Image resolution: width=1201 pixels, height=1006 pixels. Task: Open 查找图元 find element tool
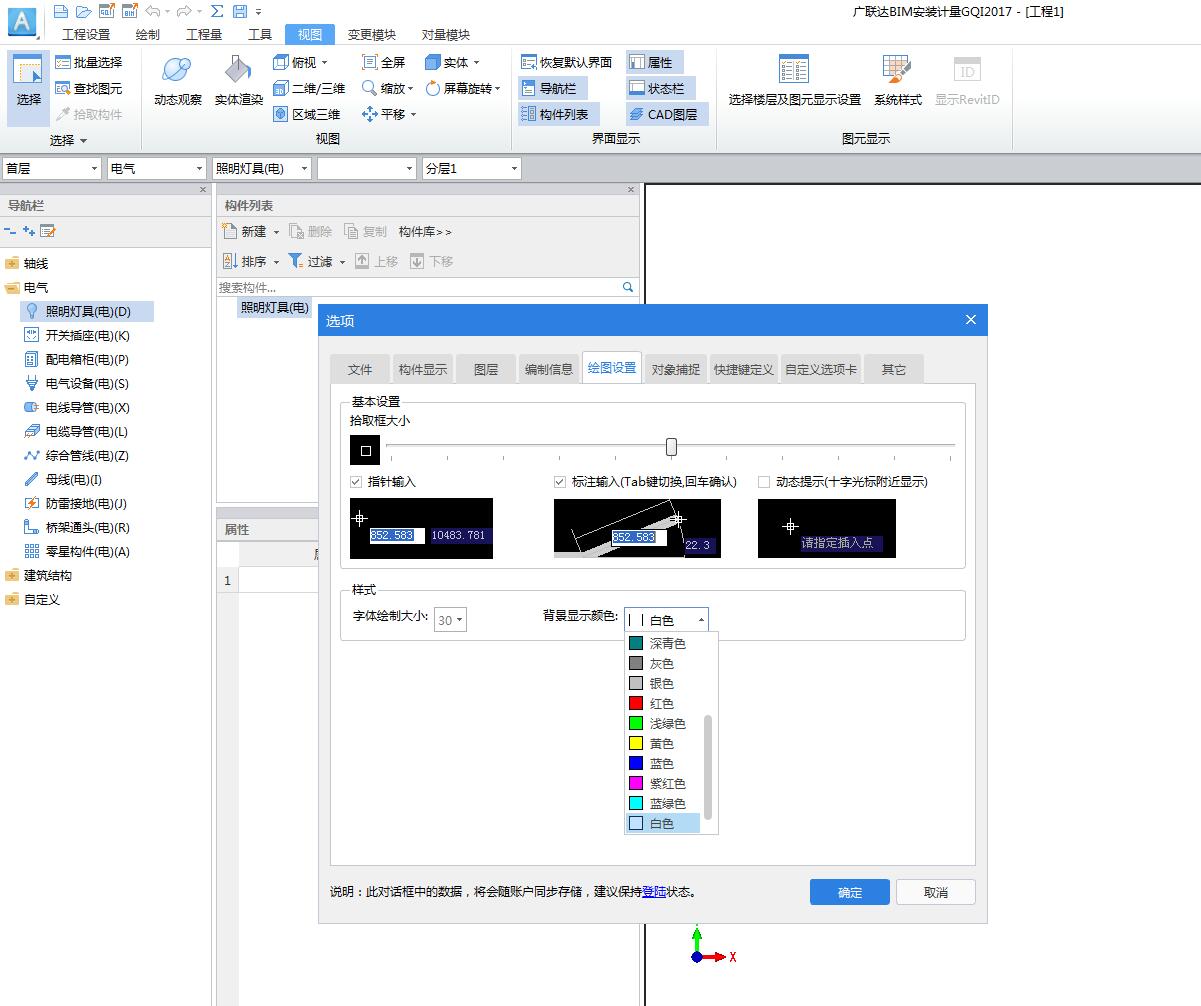pyautogui.click(x=89, y=88)
